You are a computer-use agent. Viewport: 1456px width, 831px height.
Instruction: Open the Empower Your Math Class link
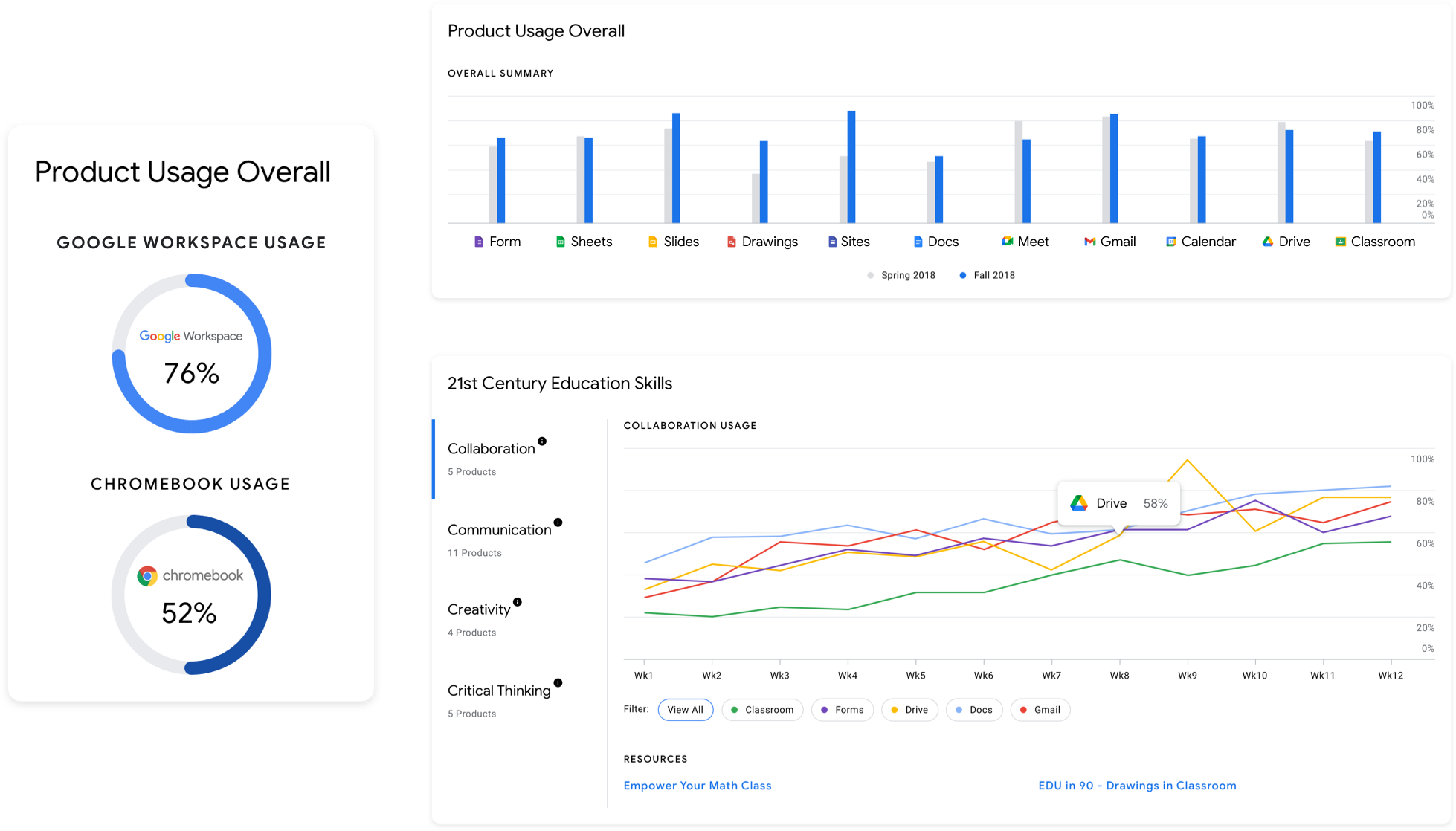pos(697,786)
